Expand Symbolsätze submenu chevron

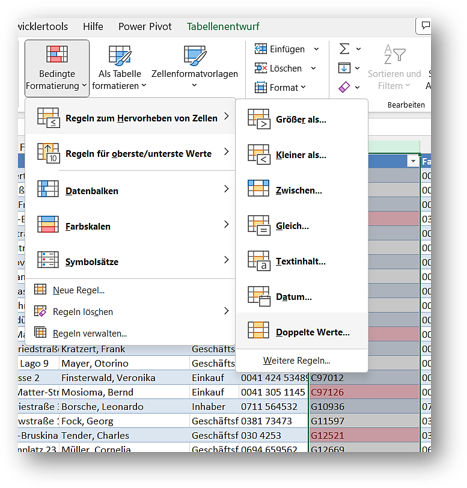coord(226,260)
